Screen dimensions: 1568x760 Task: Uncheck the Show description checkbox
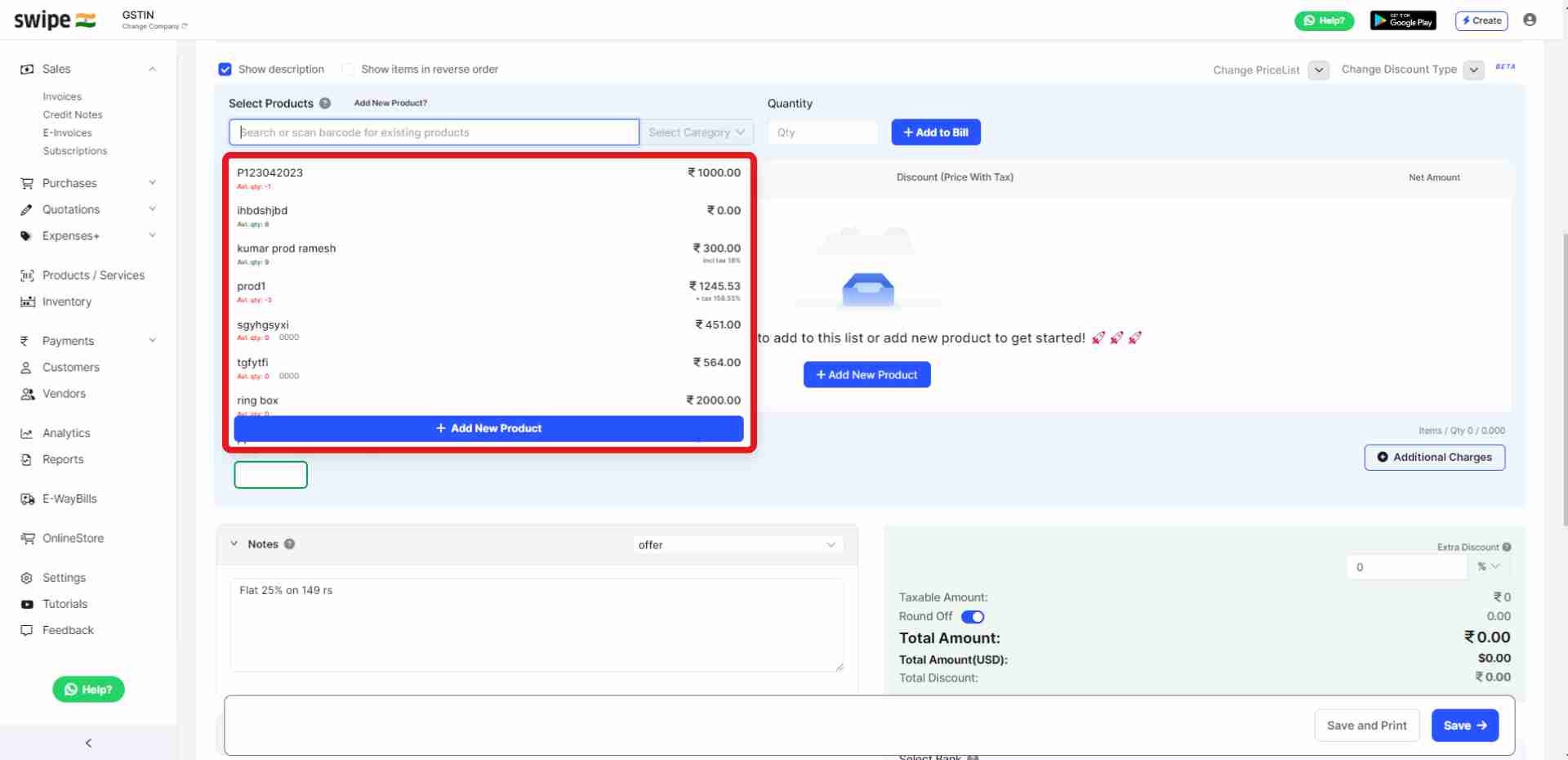pos(225,69)
